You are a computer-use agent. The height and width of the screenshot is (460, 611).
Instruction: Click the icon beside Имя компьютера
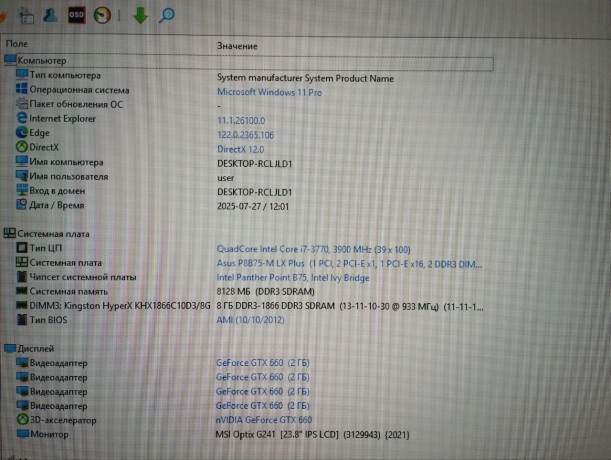pyautogui.click(x=21, y=161)
